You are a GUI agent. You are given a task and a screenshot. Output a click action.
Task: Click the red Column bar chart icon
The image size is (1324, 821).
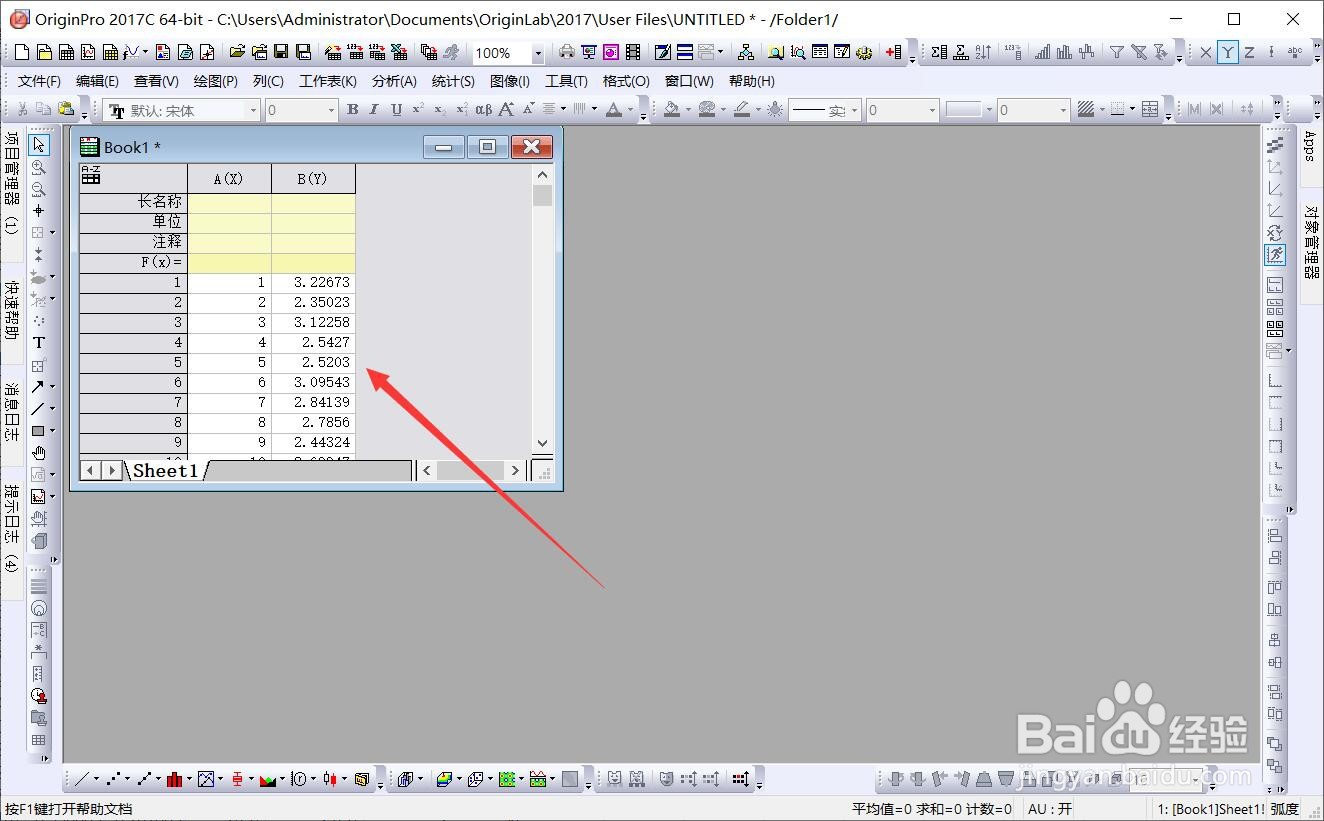(x=175, y=779)
